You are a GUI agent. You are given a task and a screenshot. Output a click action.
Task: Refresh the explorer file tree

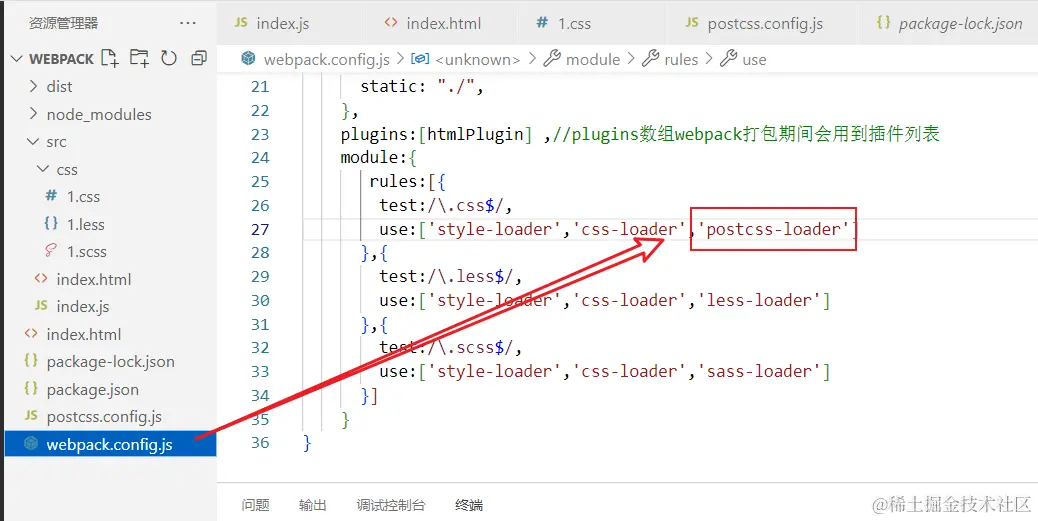tap(169, 58)
